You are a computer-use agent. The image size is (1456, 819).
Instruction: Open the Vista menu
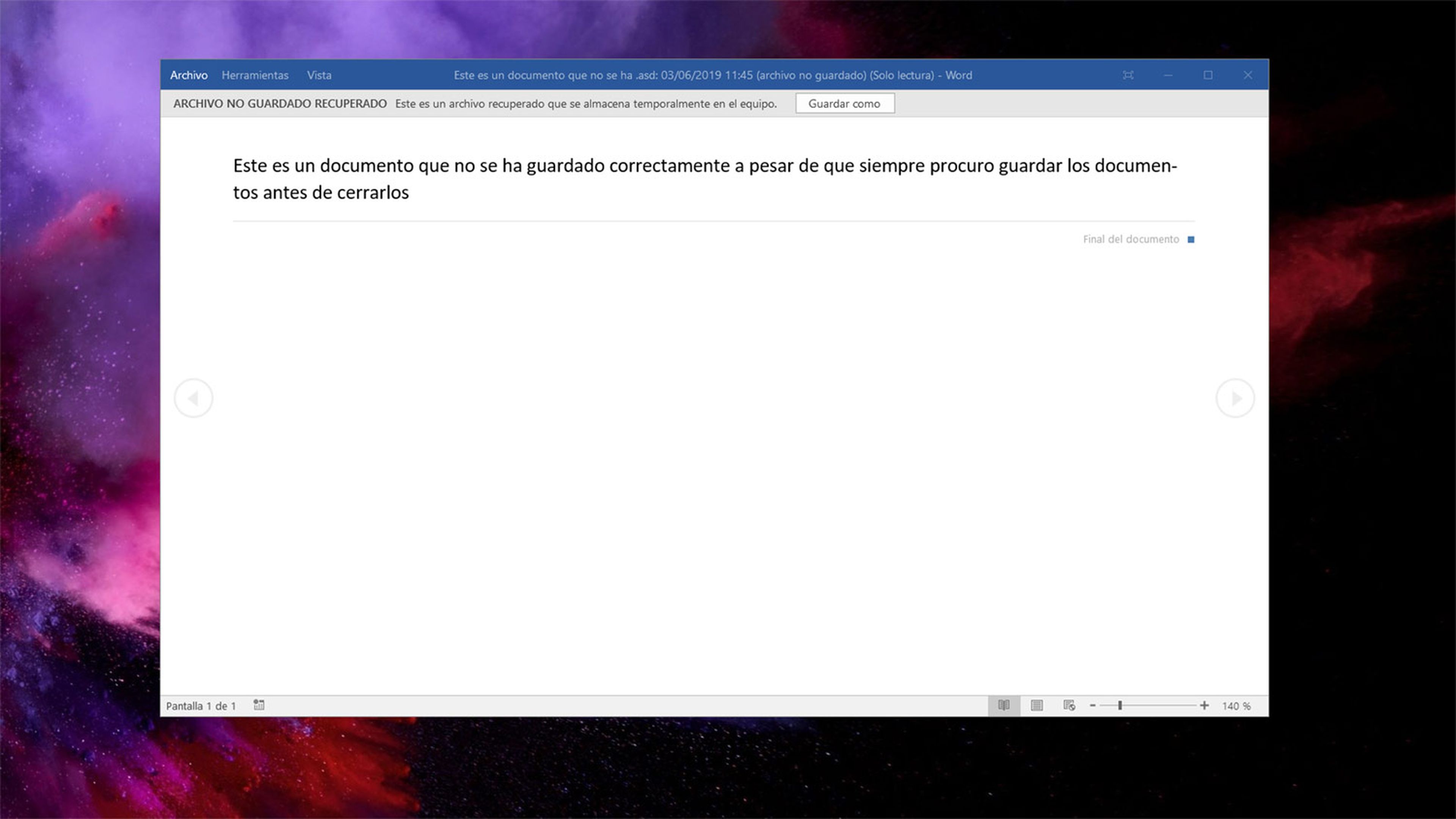pyautogui.click(x=319, y=75)
